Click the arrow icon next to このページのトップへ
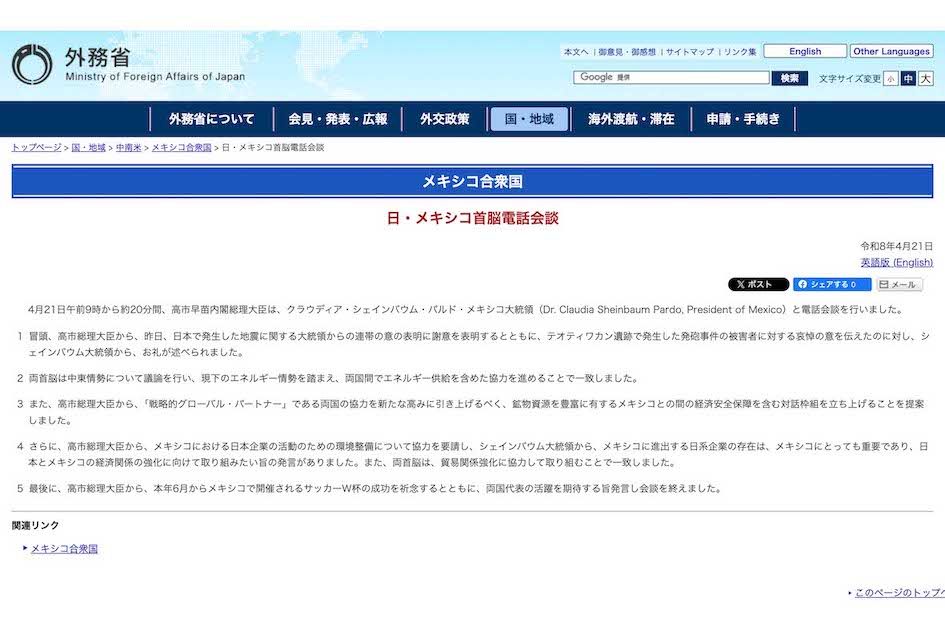Viewport: 945px width, 630px height. click(851, 592)
